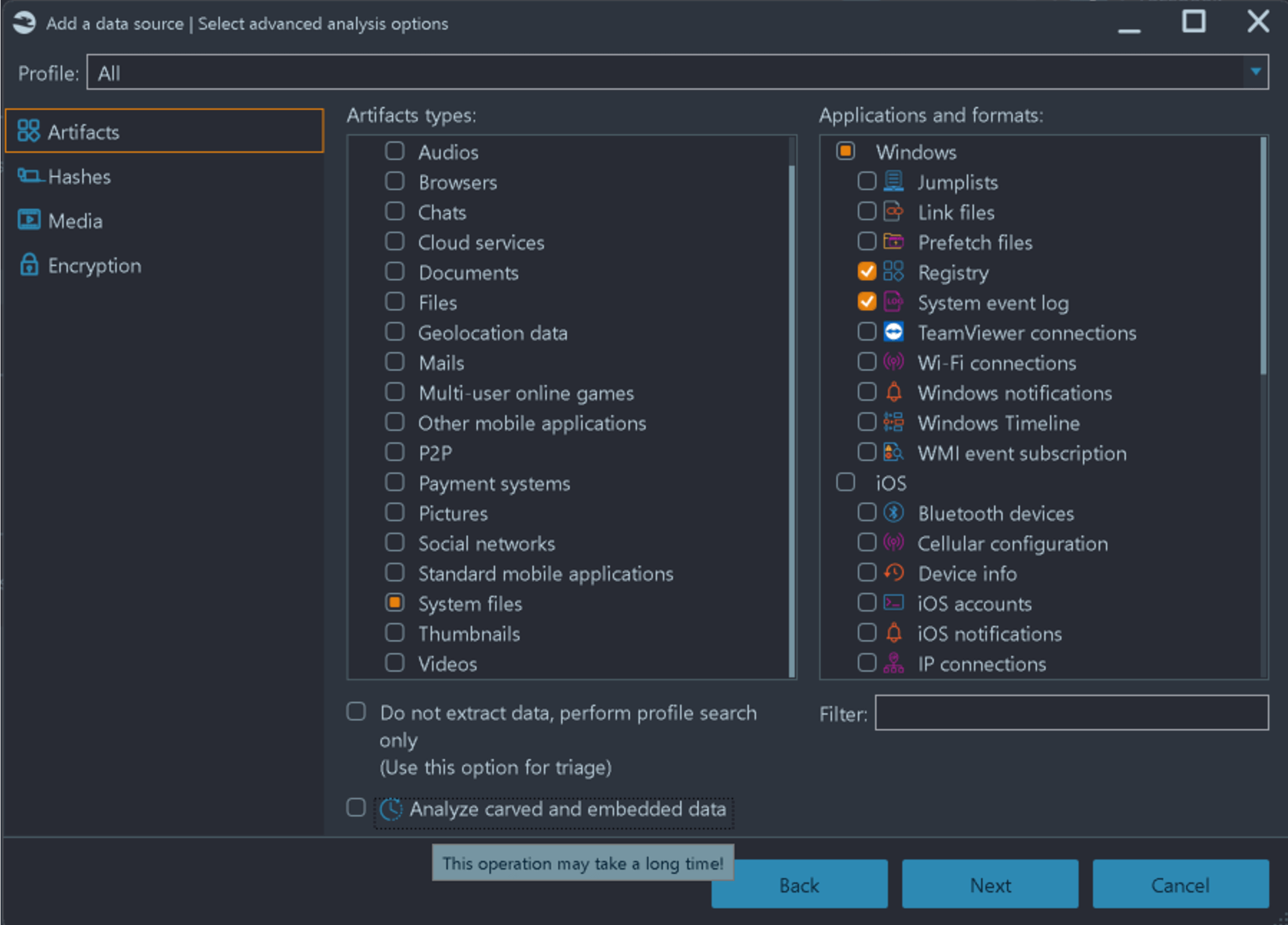
Task: Click the Bluetooth devices icon
Action: (x=894, y=512)
